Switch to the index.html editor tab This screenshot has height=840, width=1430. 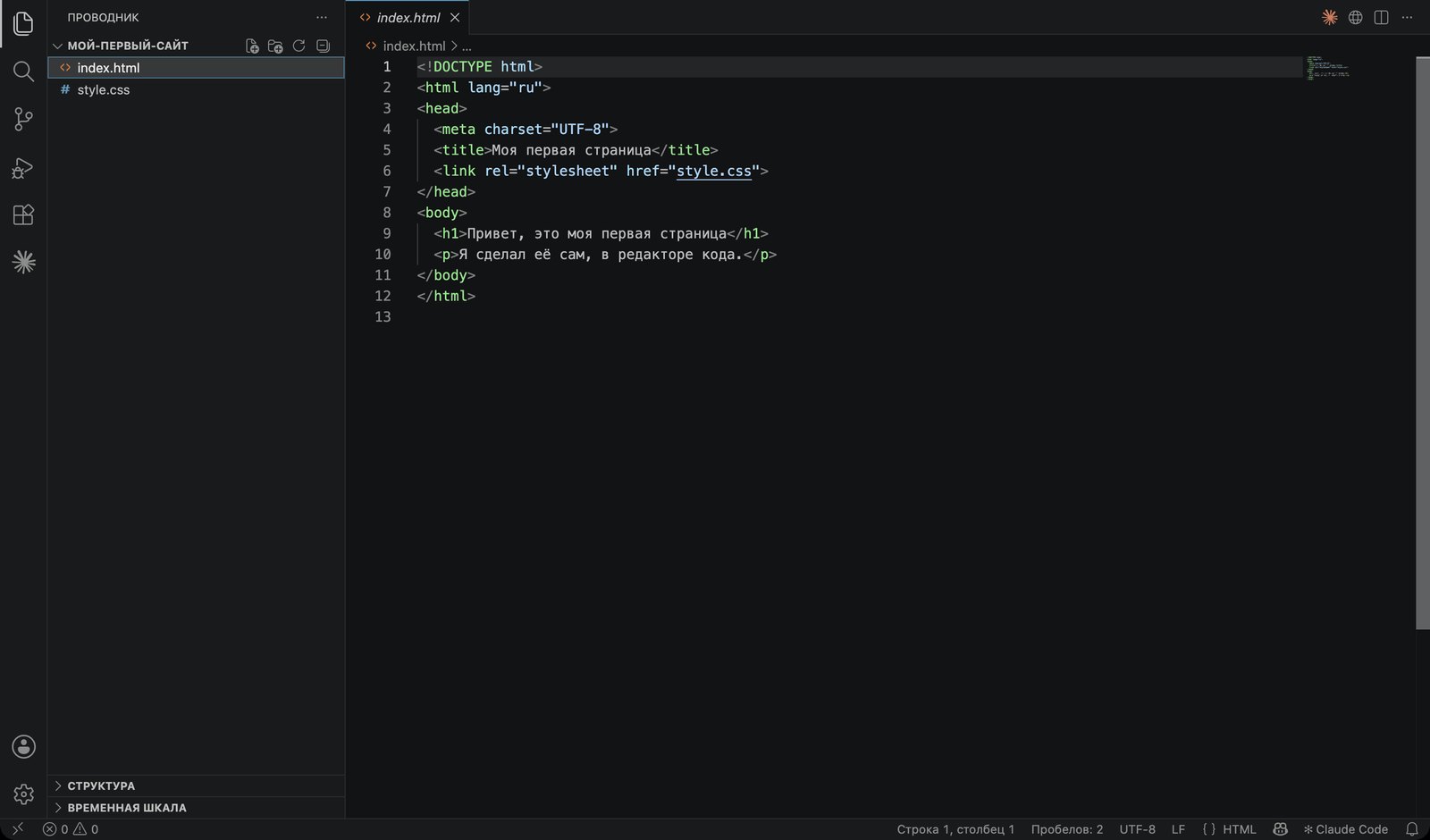tap(408, 18)
